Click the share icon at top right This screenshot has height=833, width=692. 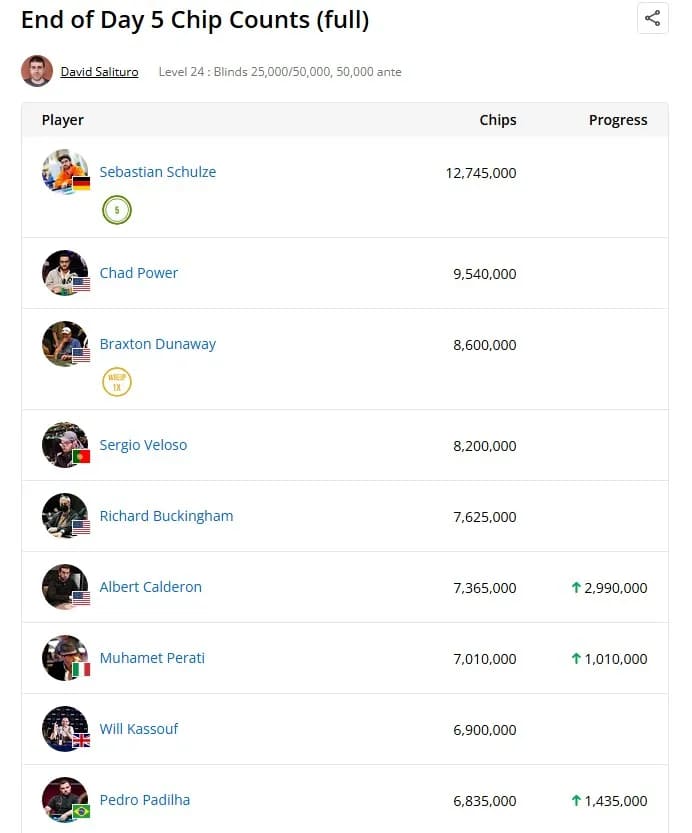coord(652,18)
